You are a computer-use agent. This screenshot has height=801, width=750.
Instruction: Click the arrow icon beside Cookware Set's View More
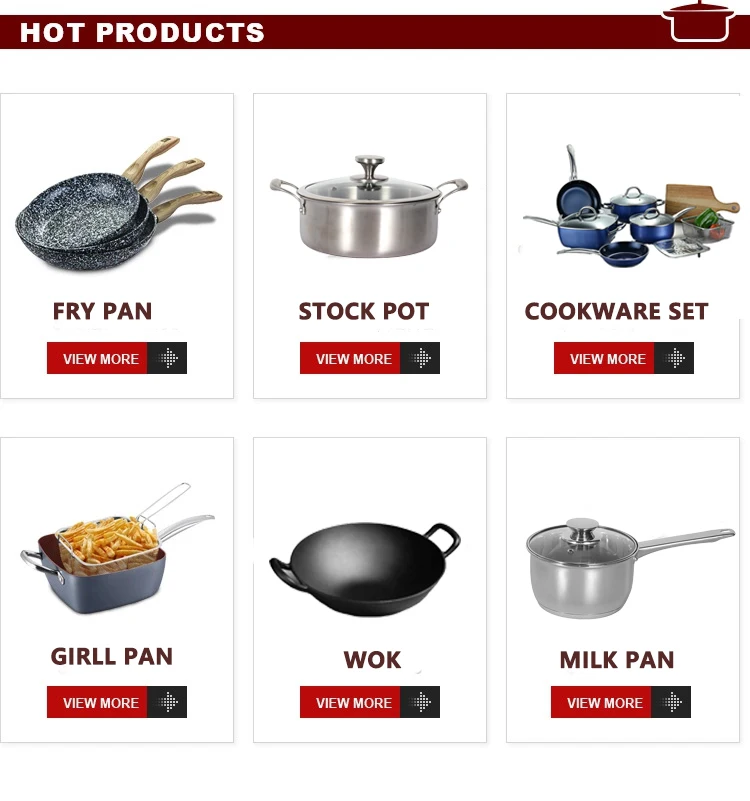click(x=674, y=358)
